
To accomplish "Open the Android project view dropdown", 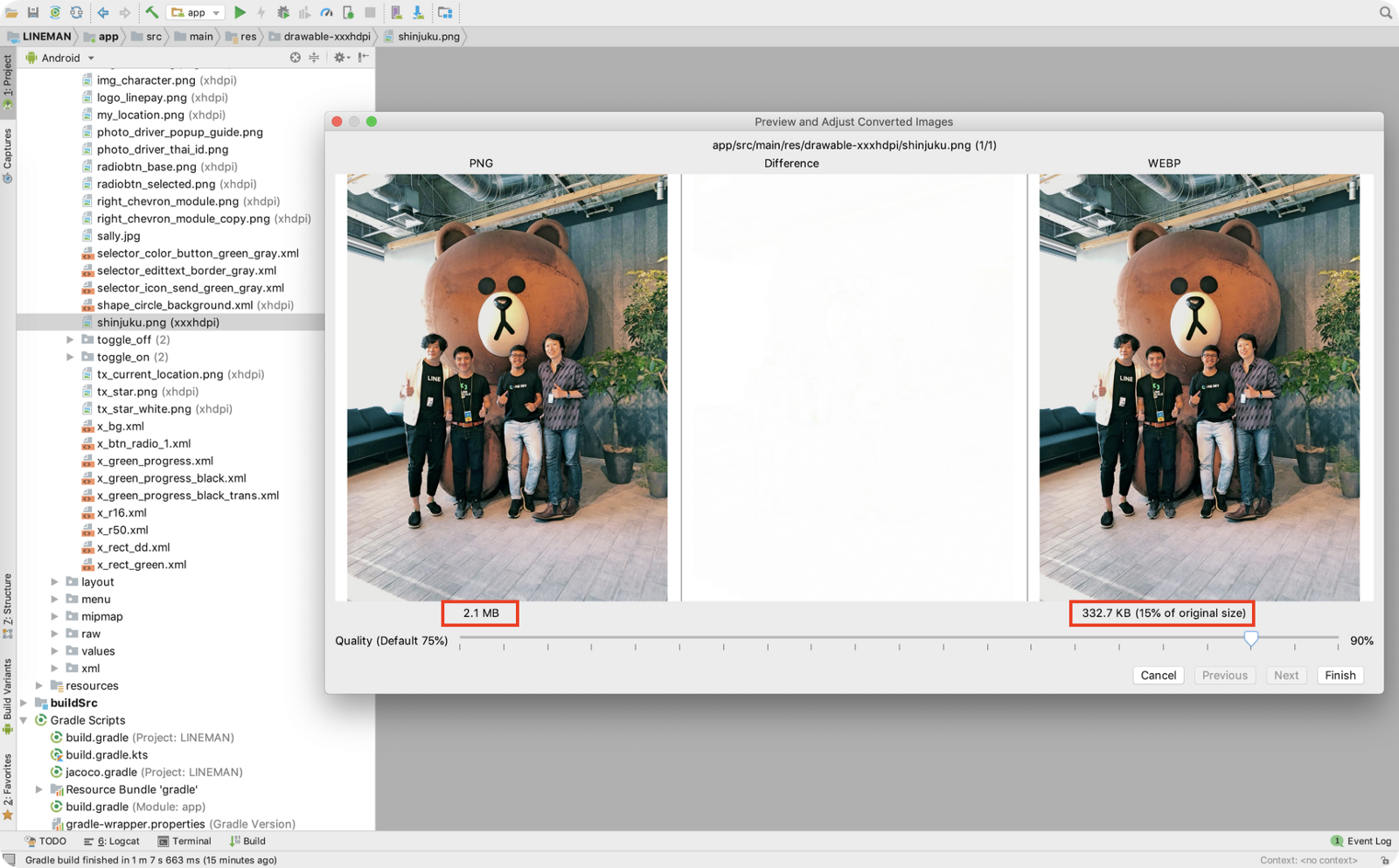I will point(60,58).
